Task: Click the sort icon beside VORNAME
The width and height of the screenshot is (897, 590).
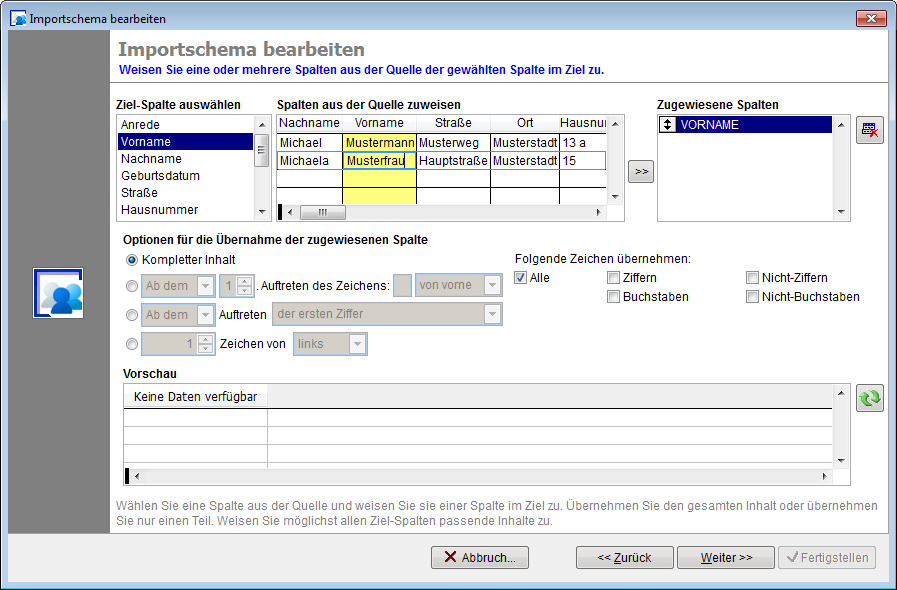Action: coord(667,125)
